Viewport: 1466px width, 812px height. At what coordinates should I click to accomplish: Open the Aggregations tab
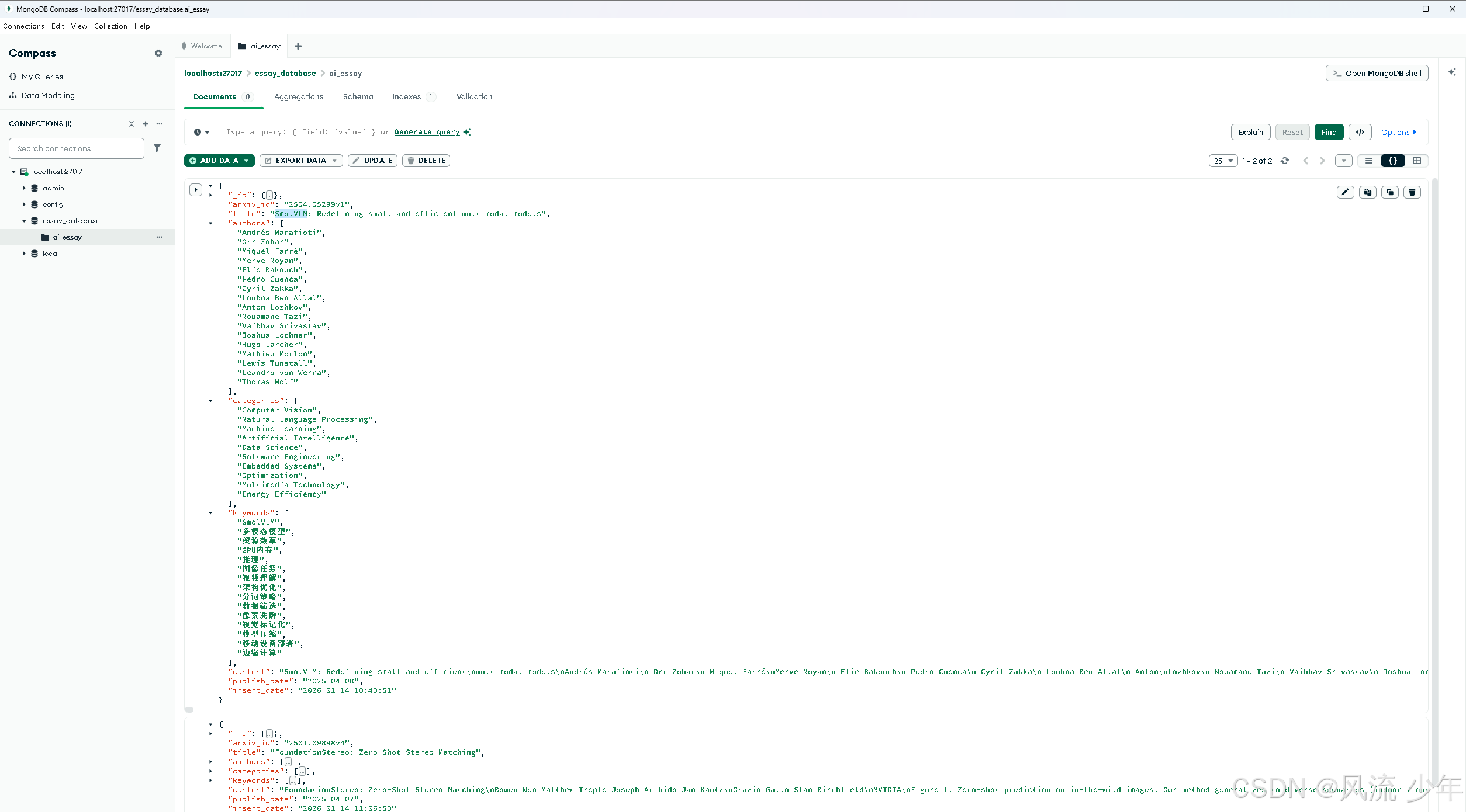tap(298, 97)
